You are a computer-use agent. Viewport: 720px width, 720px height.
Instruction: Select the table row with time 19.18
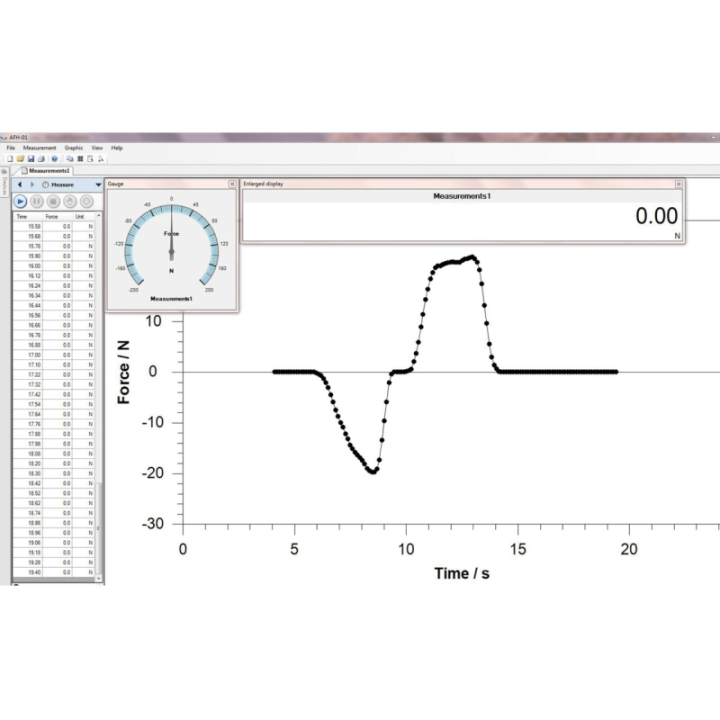pos(54,552)
